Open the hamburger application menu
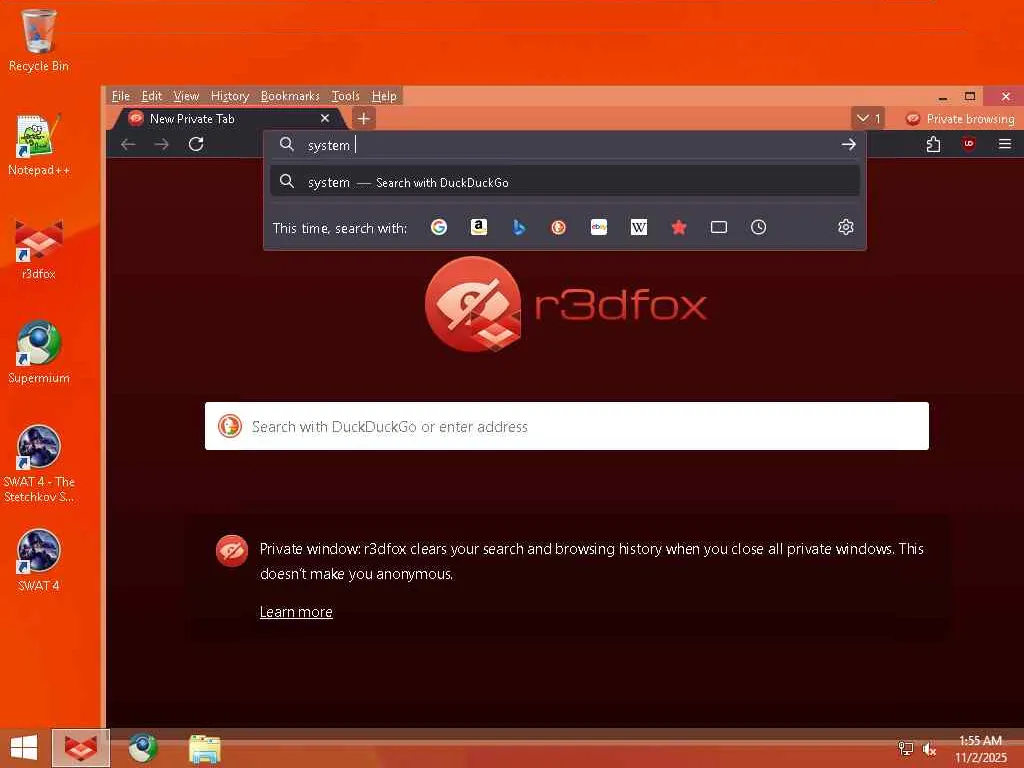This screenshot has width=1024, height=768. (x=1004, y=144)
